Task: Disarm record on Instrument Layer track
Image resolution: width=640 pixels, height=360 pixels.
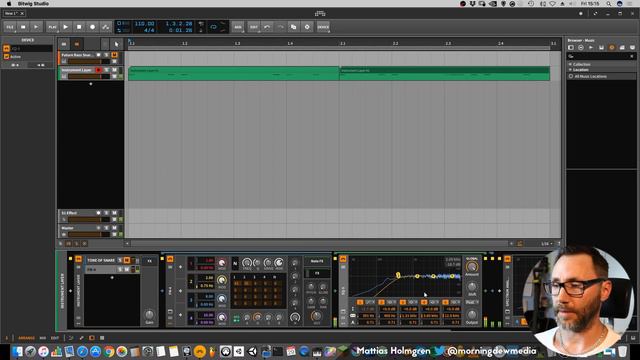Action: pos(98,70)
